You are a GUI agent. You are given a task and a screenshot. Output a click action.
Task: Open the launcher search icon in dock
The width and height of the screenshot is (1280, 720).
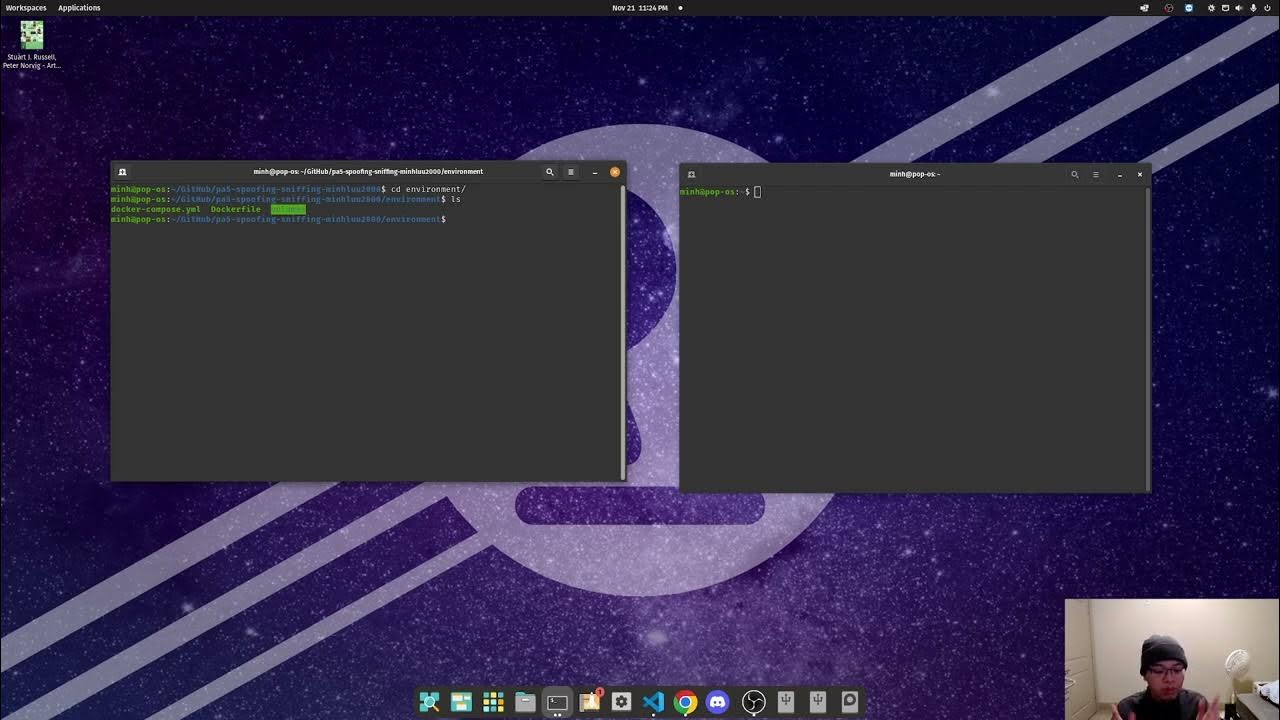click(x=429, y=702)
